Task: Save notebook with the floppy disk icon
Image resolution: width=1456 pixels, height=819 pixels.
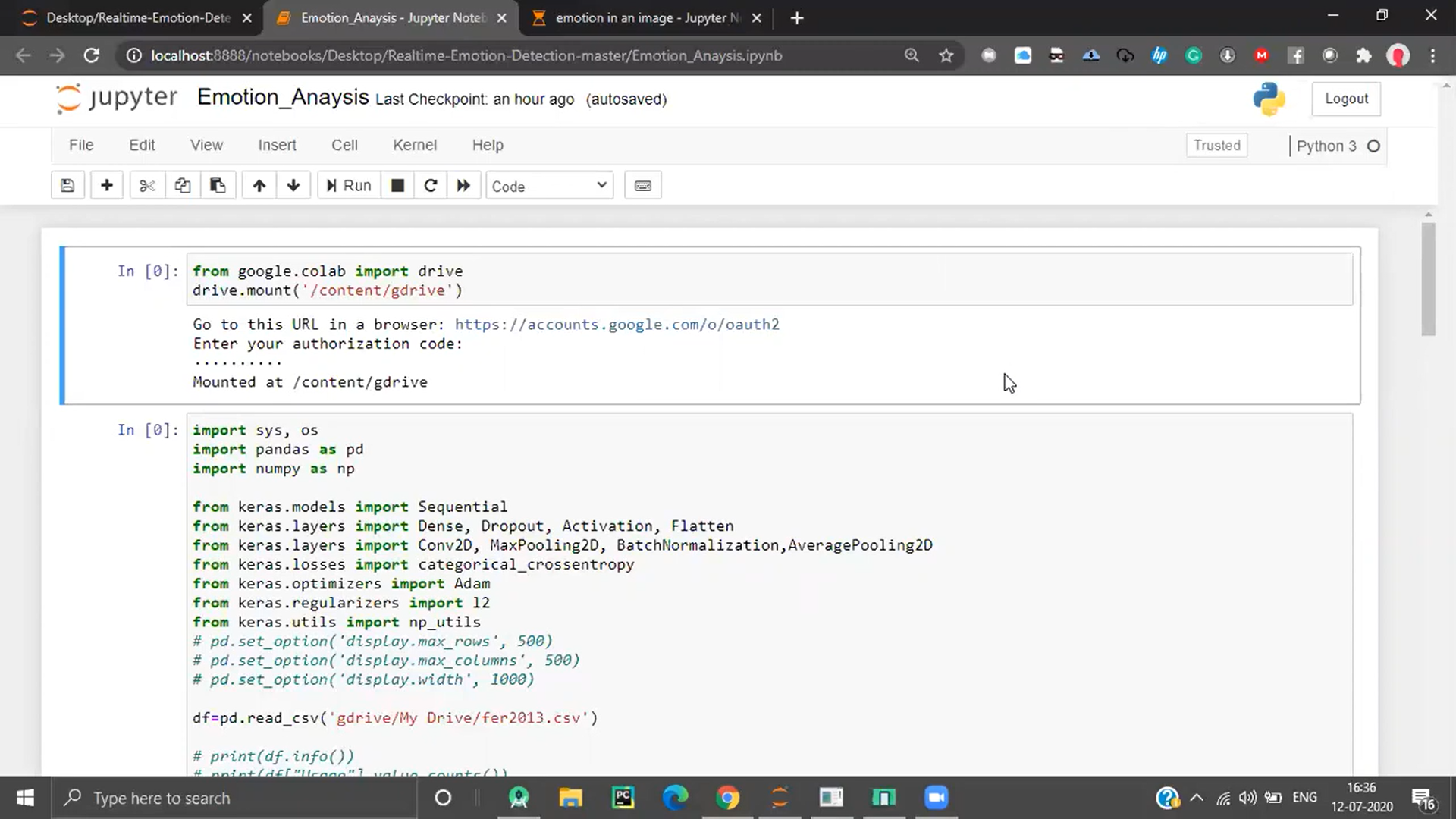Action: [67, 186]
